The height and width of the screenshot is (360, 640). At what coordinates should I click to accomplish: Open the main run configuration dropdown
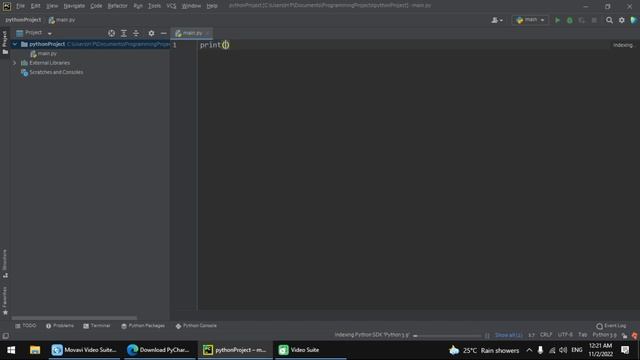[x=530, y=20]
